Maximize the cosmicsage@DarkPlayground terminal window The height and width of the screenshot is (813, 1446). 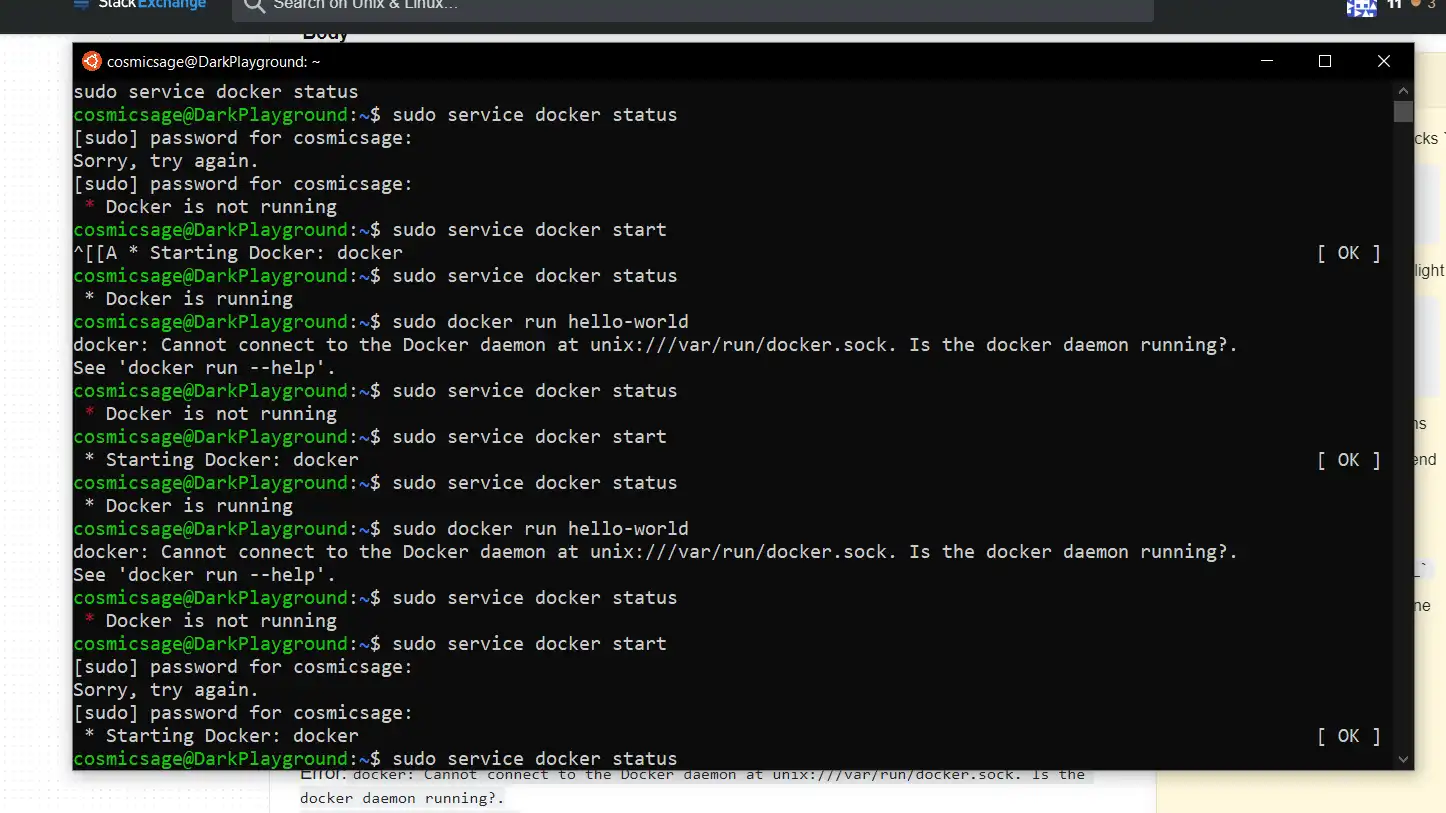tap(1325, 61)
